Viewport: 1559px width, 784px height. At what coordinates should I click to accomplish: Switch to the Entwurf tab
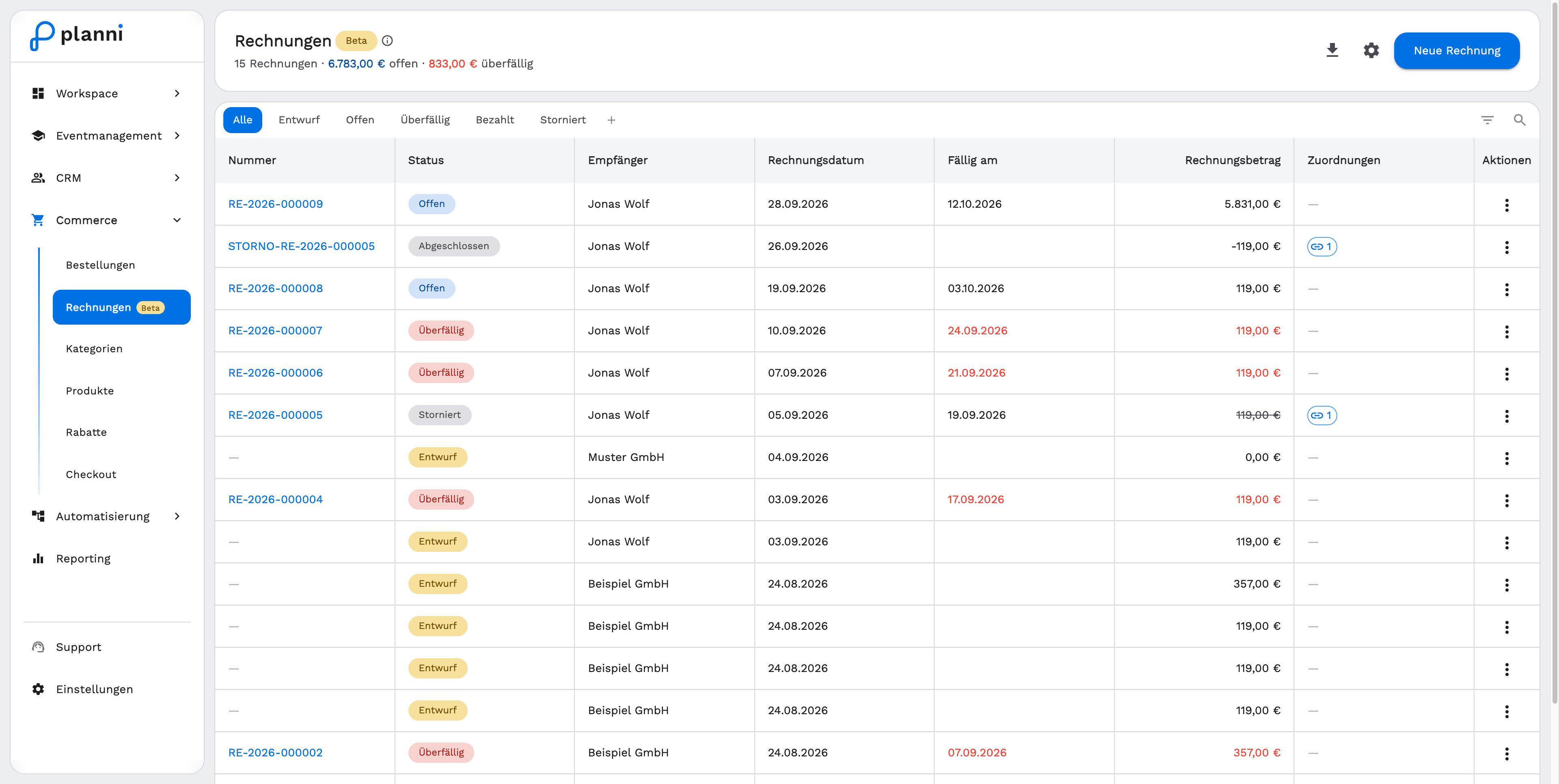(x=299, y=120)
